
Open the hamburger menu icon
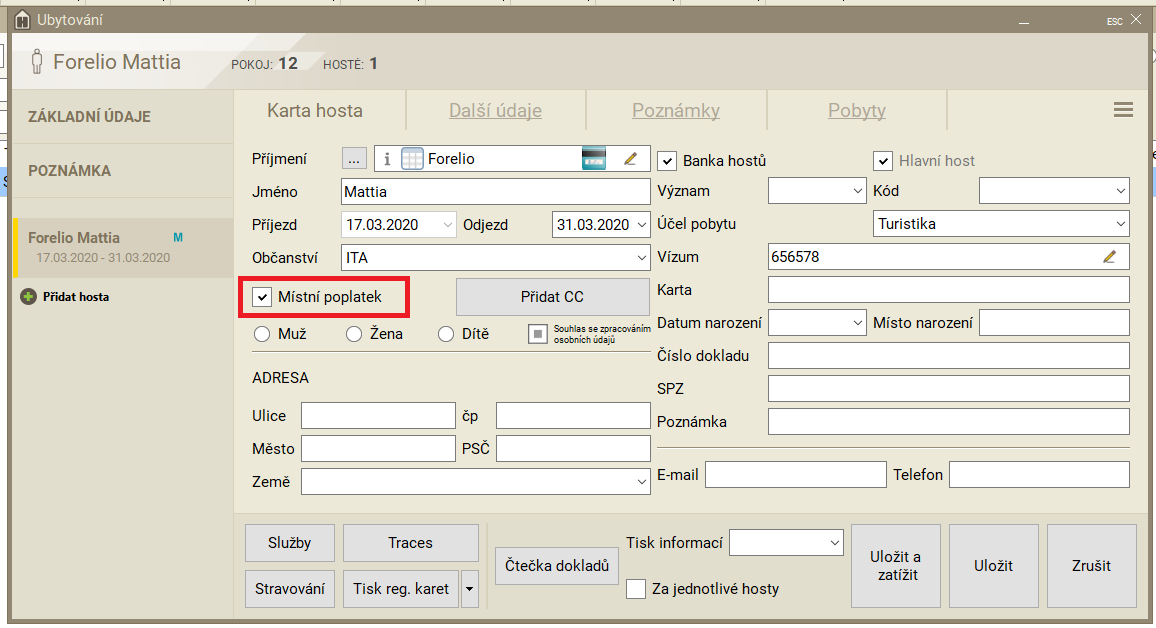point(1122,110)
